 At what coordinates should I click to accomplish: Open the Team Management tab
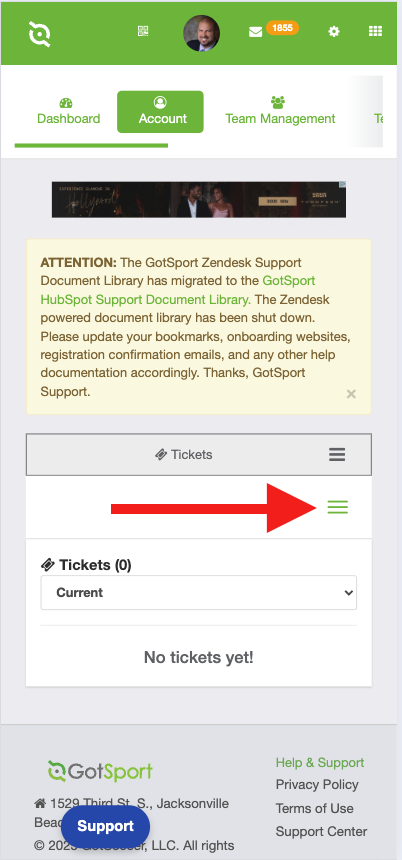(280, 112)
